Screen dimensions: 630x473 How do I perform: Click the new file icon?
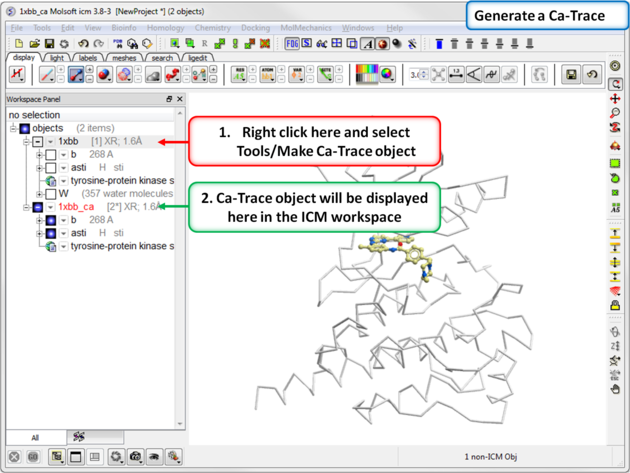17,44
